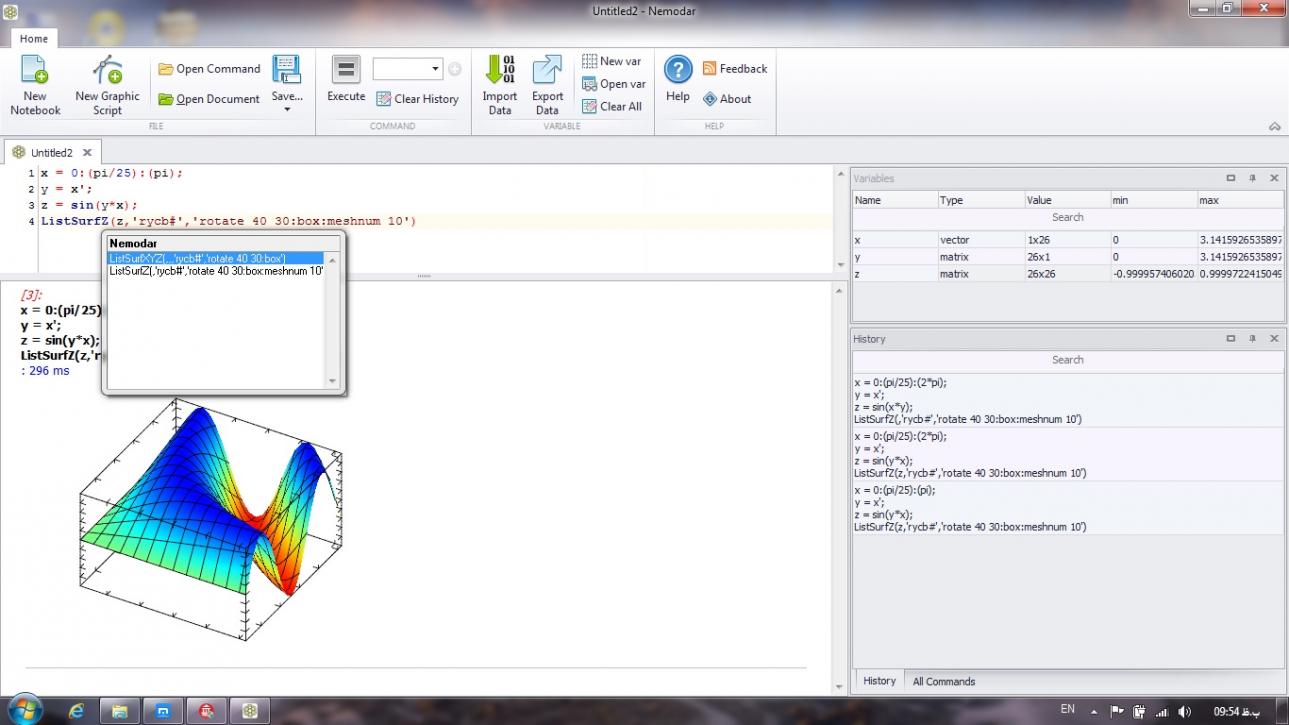The image size is (1289, 725).
Task: Click the Export Data icon
Action: [547, 70]
